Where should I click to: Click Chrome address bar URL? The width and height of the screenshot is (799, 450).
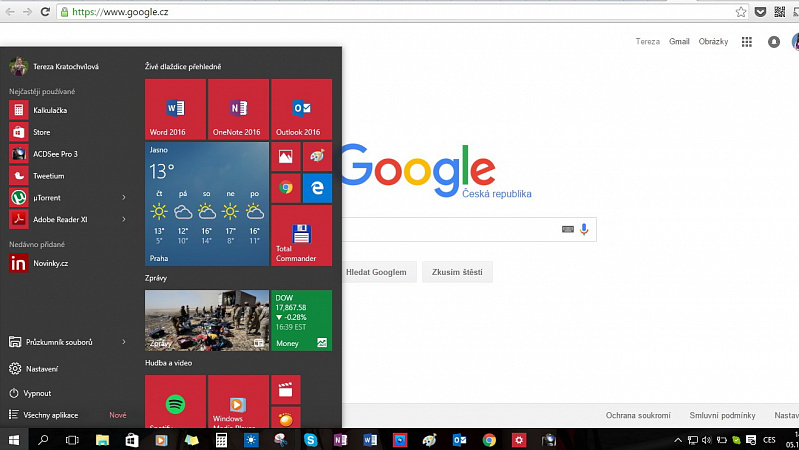120,12
